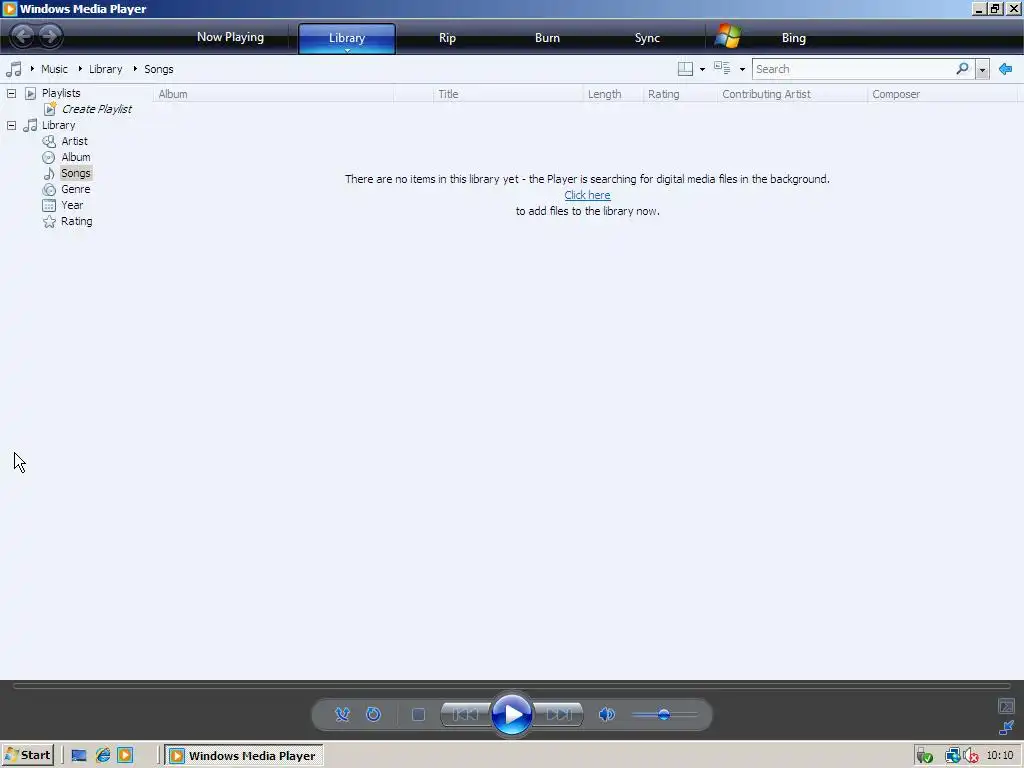Open the Start menu
Viewport: 1024px width, 768px height.
coord(28,756)
